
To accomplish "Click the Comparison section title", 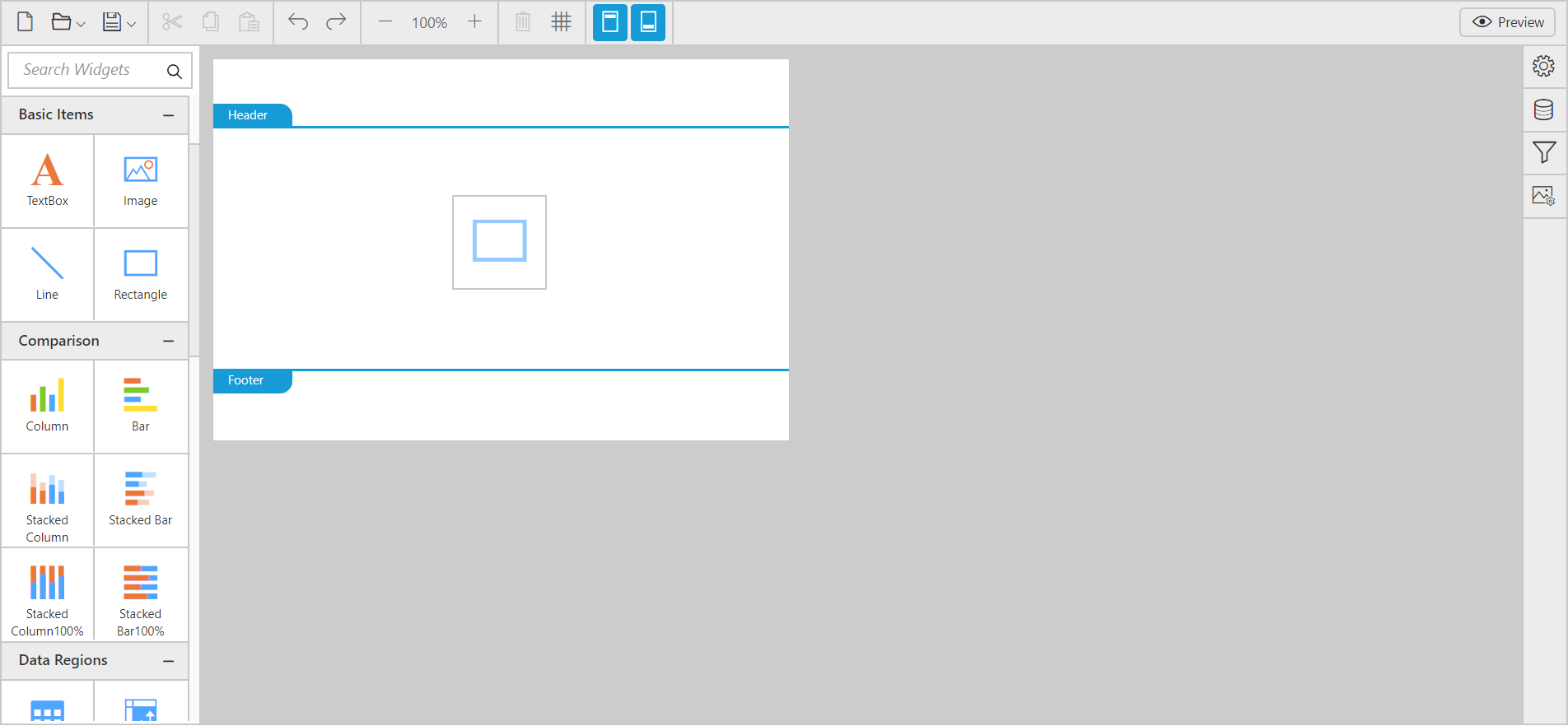I will [59, 341].
